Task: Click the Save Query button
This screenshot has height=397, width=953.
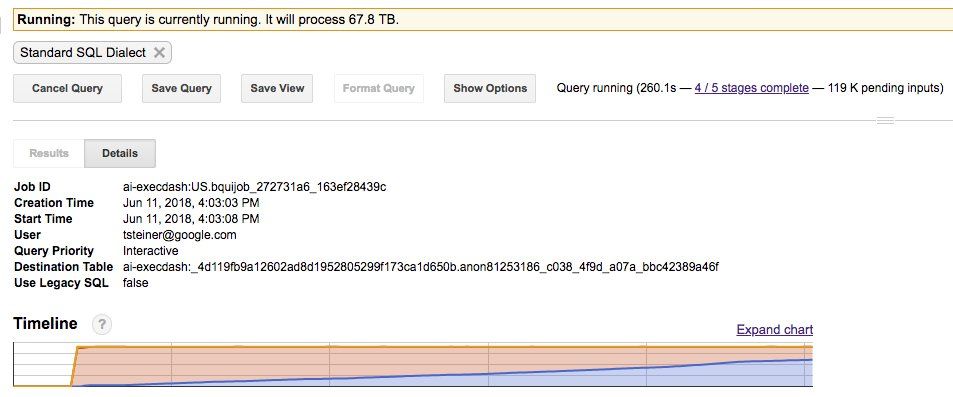Action: [181, 88]
